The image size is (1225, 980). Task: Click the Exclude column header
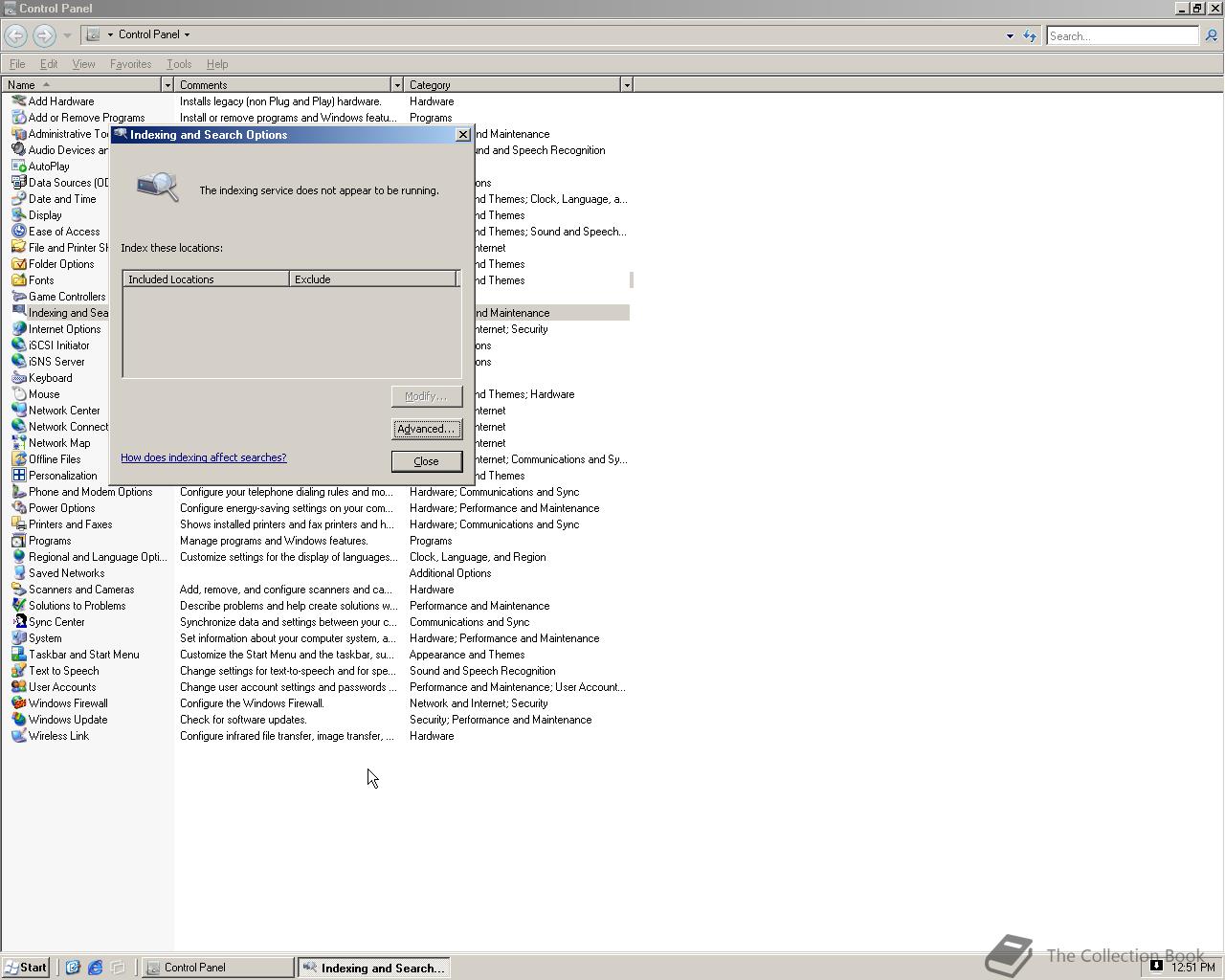coord(372,279)
